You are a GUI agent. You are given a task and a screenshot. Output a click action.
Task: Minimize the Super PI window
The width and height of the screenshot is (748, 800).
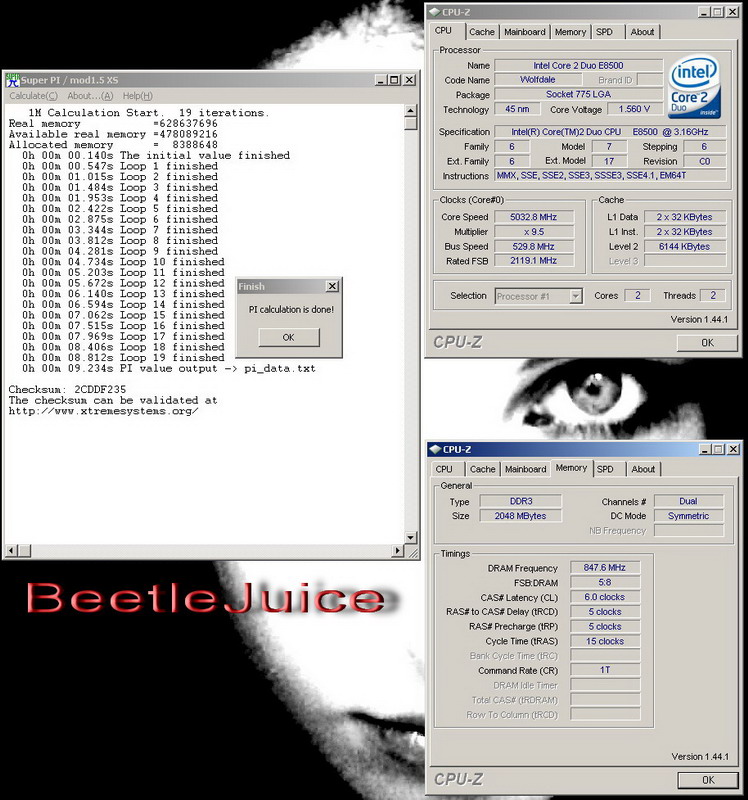click(381, 80)
